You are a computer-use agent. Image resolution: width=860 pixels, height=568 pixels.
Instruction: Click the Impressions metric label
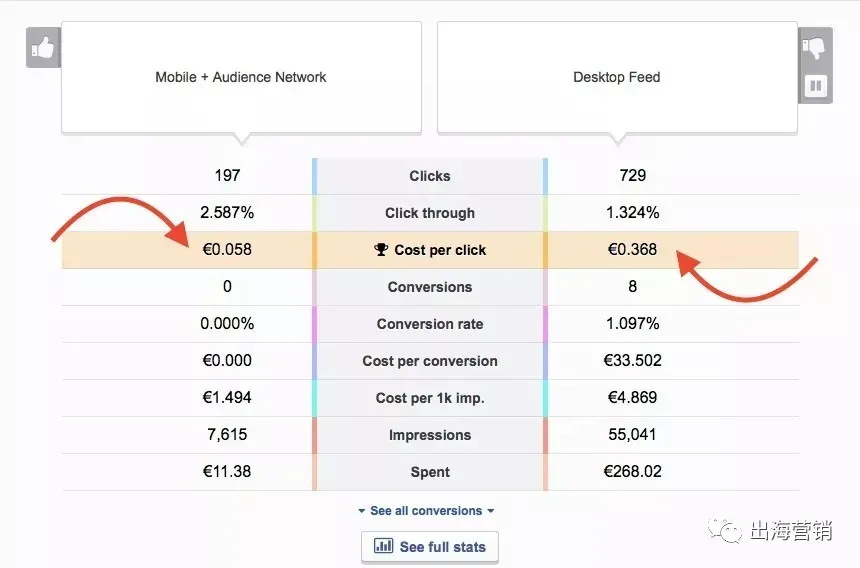tap(430, 435)
